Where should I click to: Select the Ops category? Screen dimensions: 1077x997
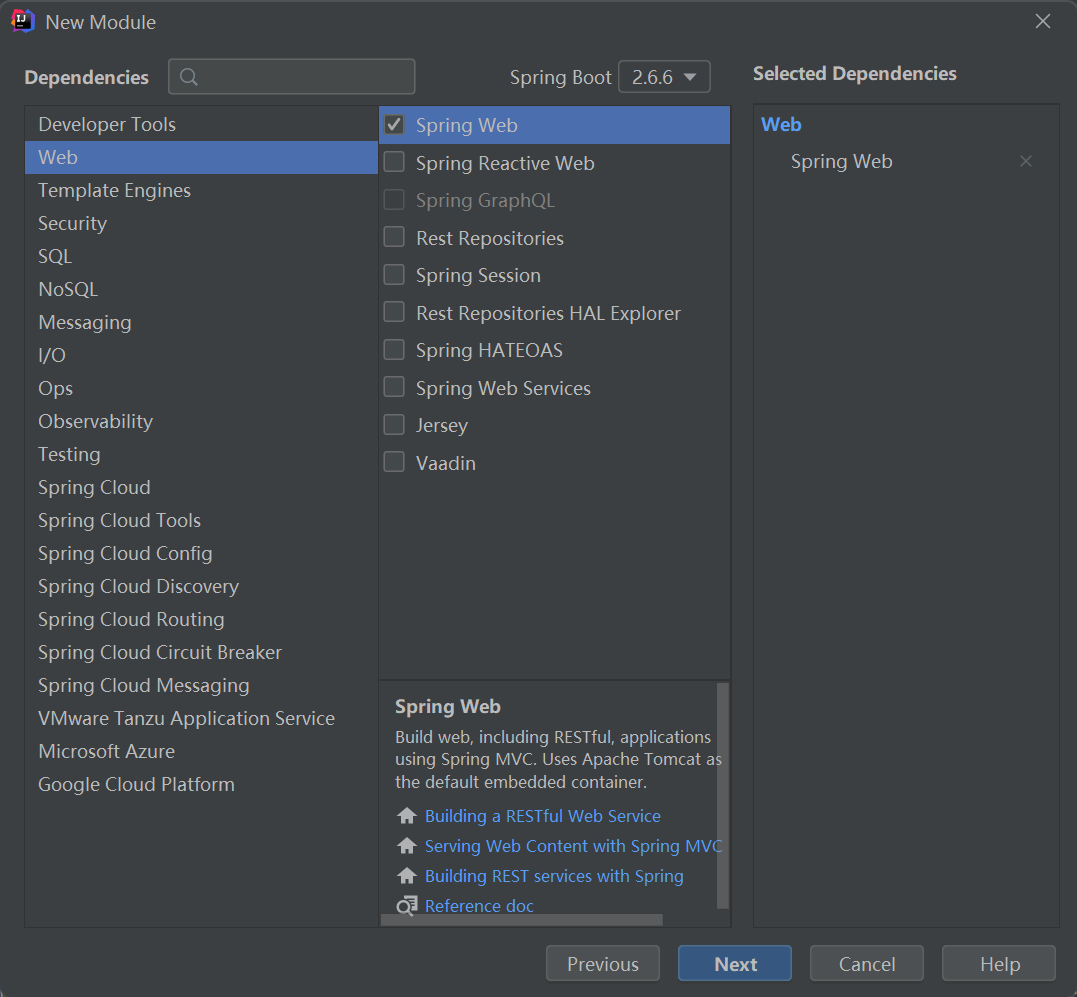pos(201,388)
